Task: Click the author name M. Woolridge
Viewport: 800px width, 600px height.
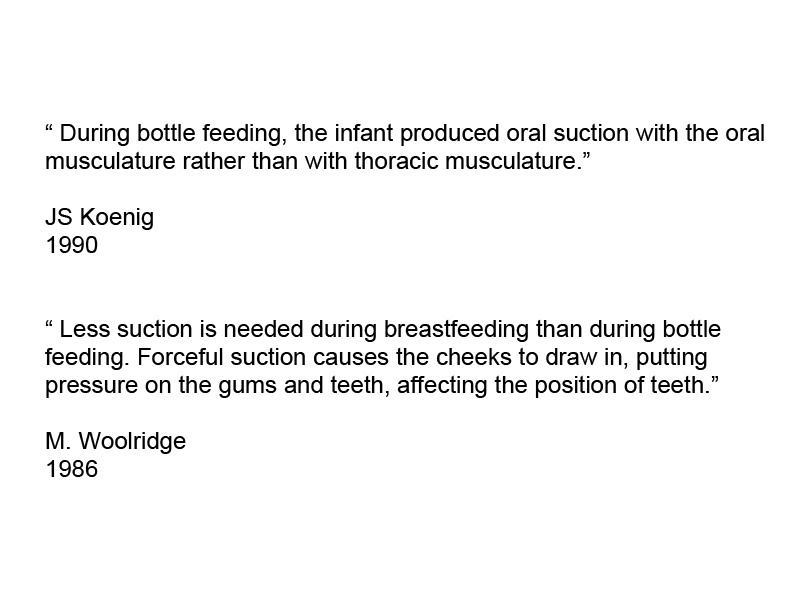Action: 115,441
